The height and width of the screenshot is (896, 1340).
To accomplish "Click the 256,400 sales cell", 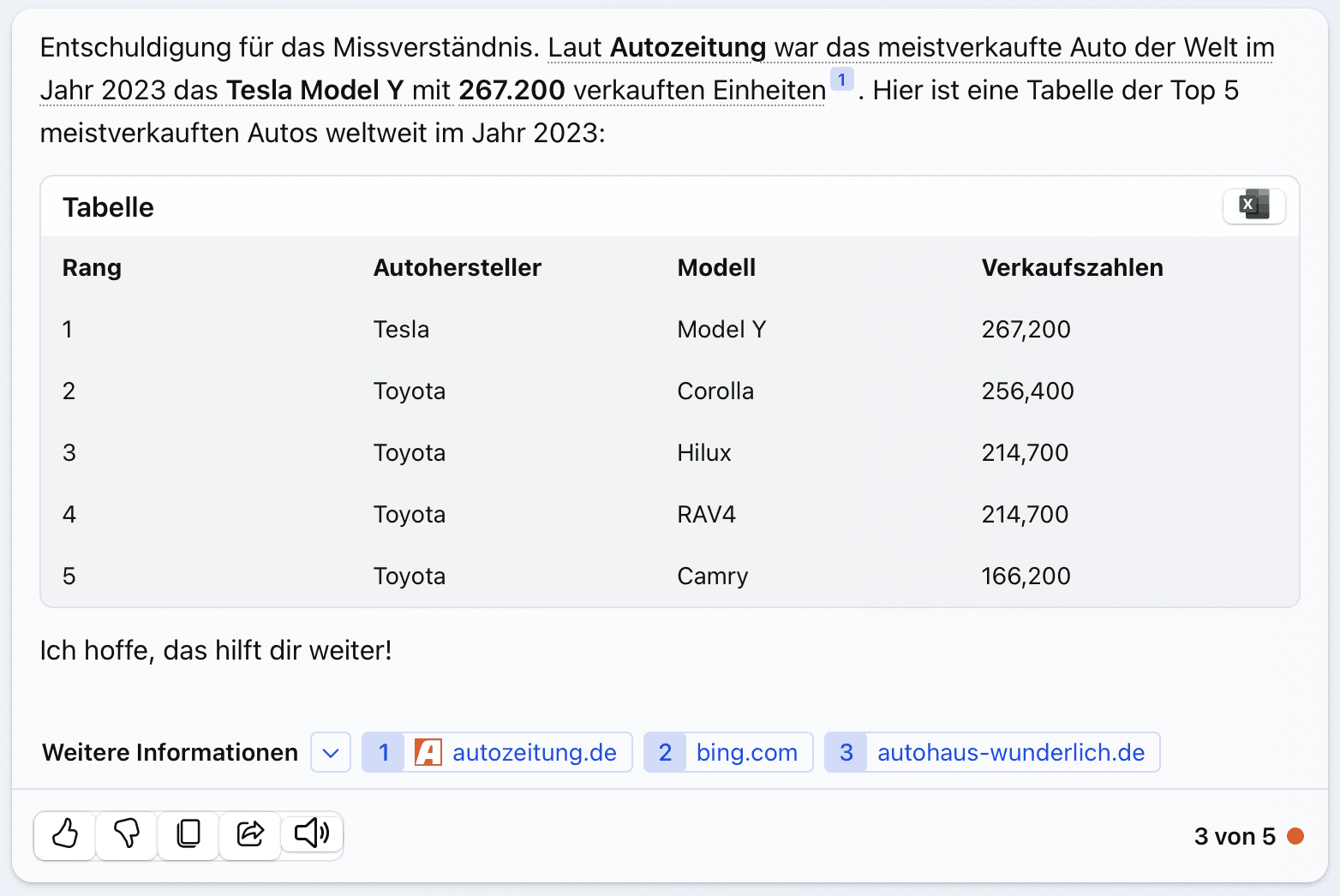I will [x=1027, y=391].
